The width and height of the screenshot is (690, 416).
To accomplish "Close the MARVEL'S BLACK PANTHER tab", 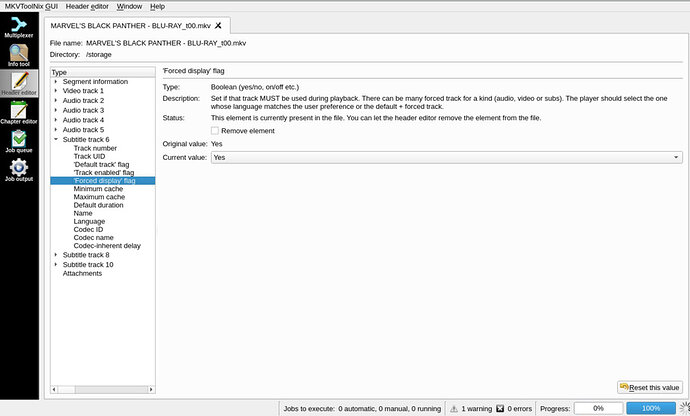I will click(218, 26).
